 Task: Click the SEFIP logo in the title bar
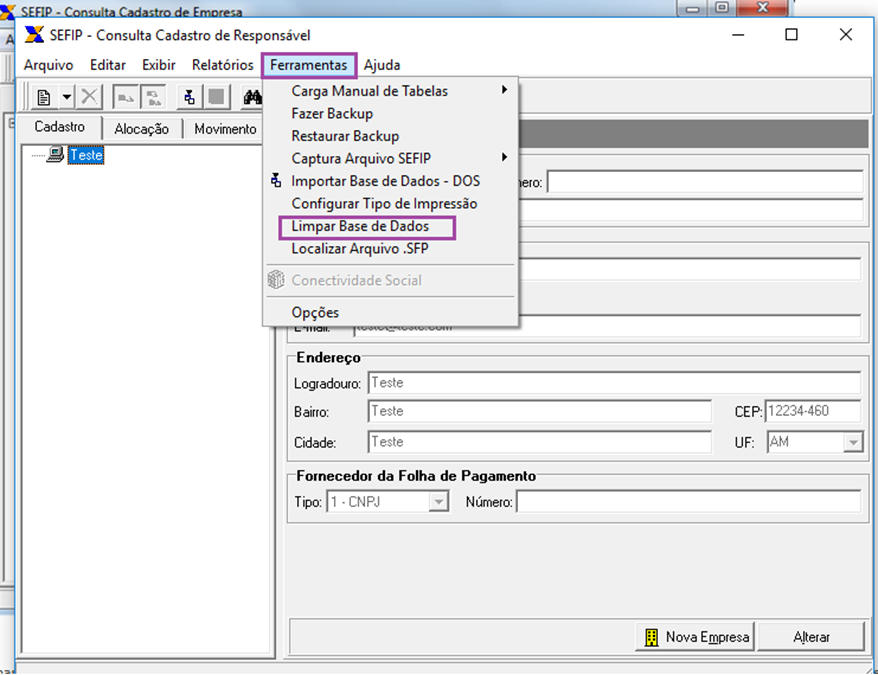pos(35,35)
